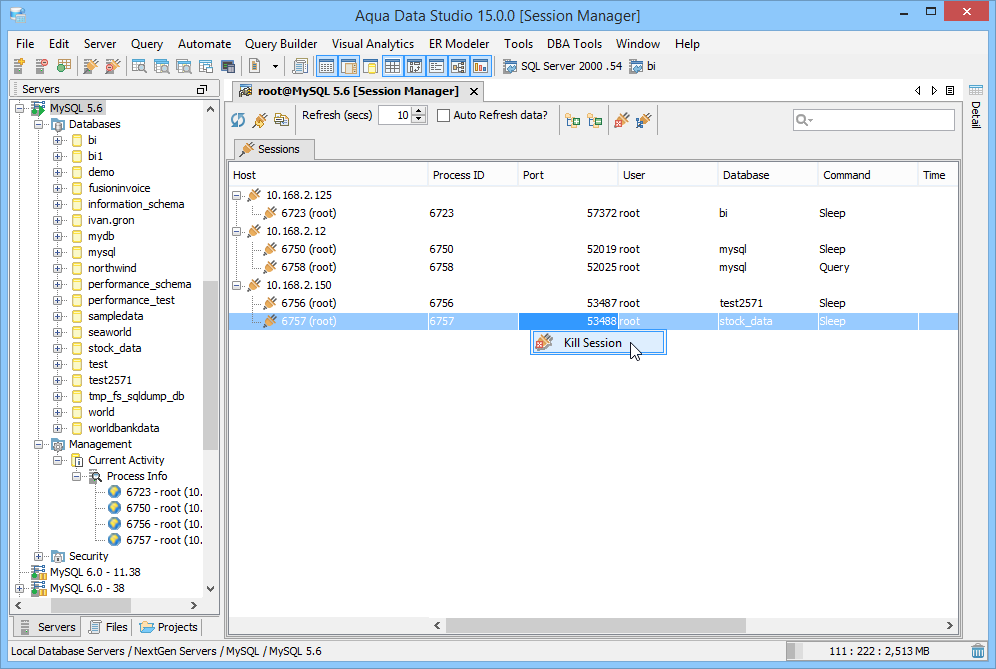Open the dropdown arrow beside the new document icon

[x=275, y=66]
